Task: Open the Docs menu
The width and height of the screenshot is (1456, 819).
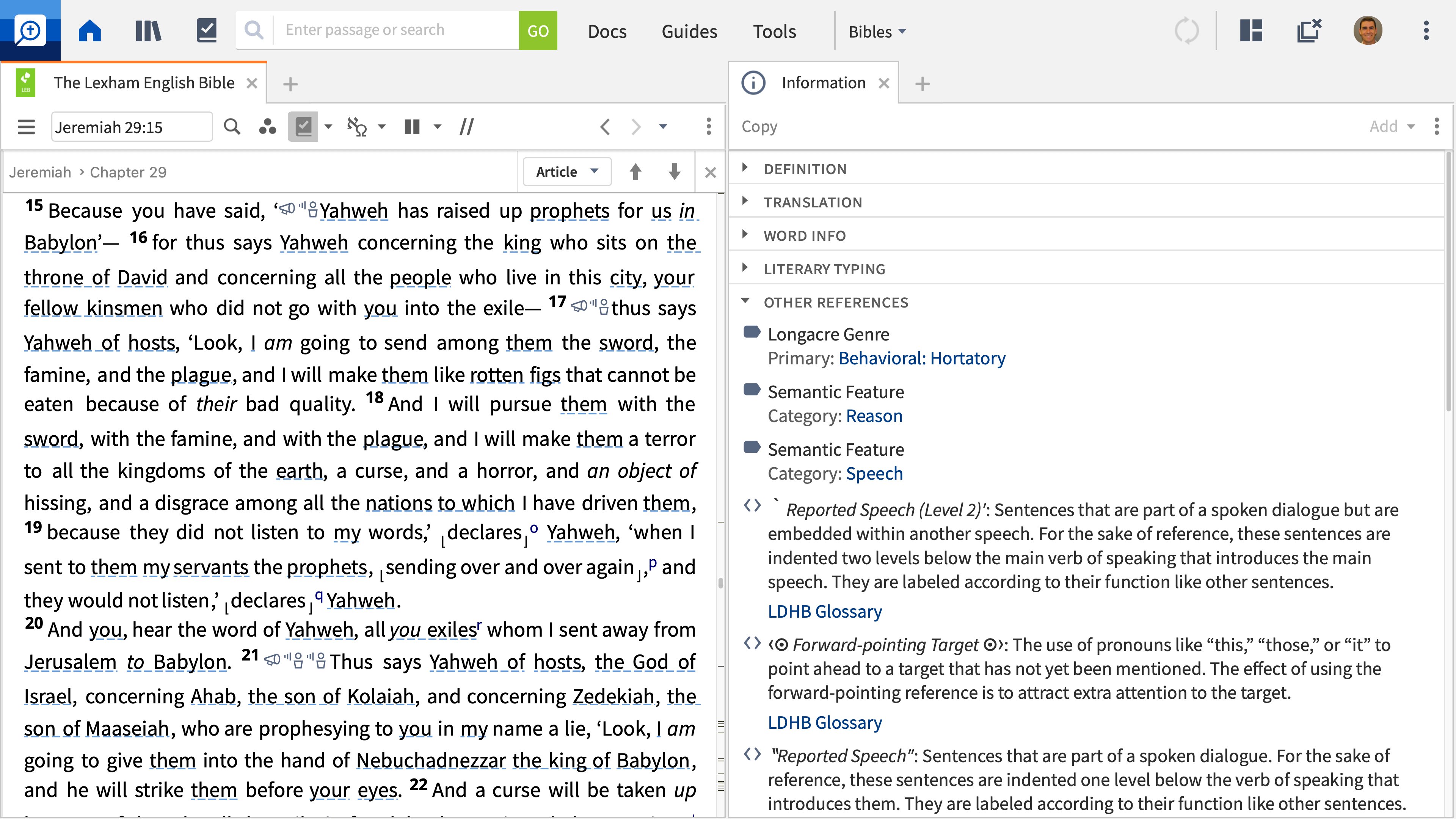Action: pyautogui.click(x=607, y=31)
